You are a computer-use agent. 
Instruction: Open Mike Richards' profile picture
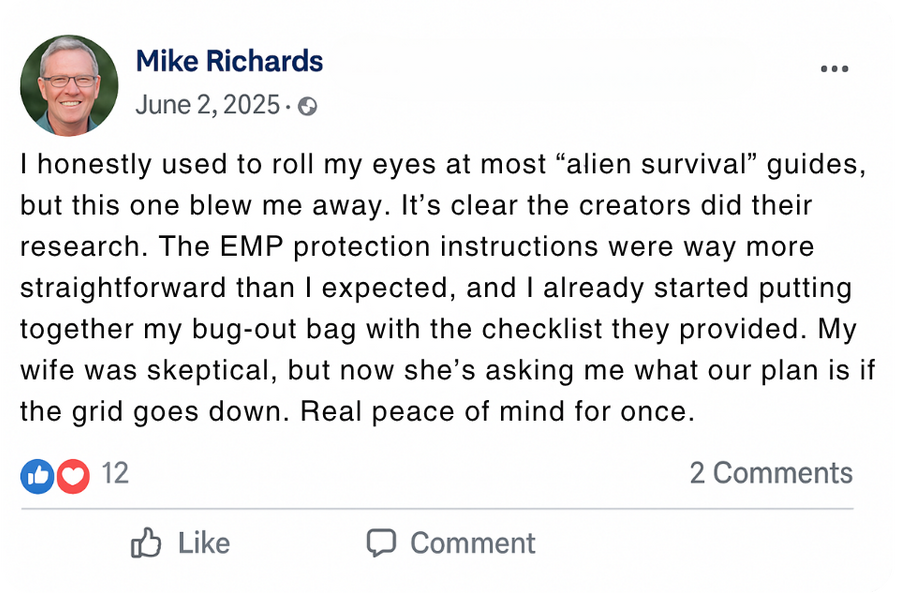tap(69, 85)
